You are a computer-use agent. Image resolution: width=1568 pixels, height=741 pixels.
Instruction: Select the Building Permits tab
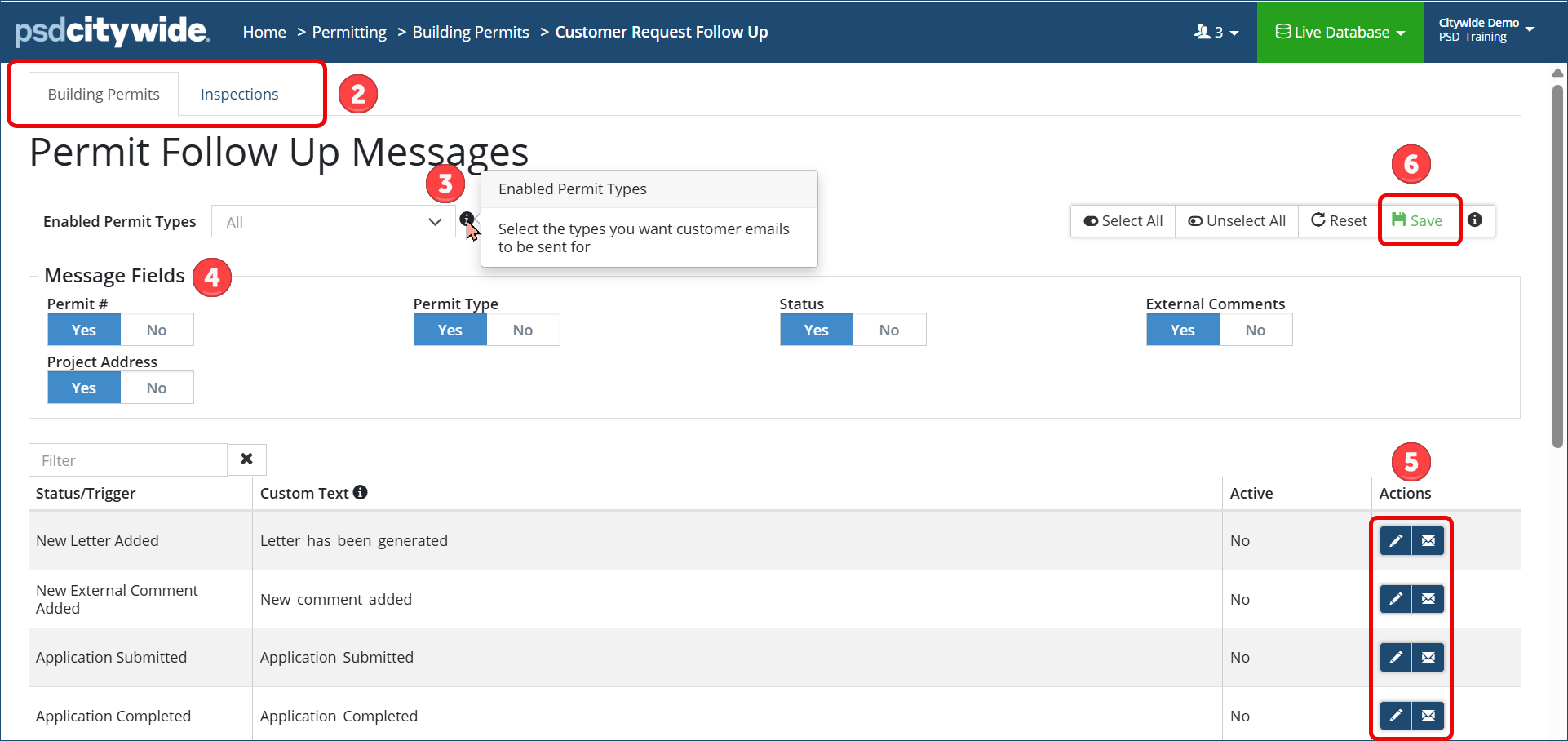(104, 95)
